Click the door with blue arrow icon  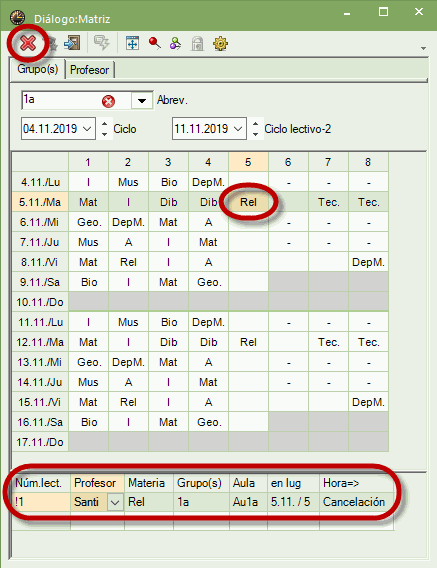(x=72, y=43)
